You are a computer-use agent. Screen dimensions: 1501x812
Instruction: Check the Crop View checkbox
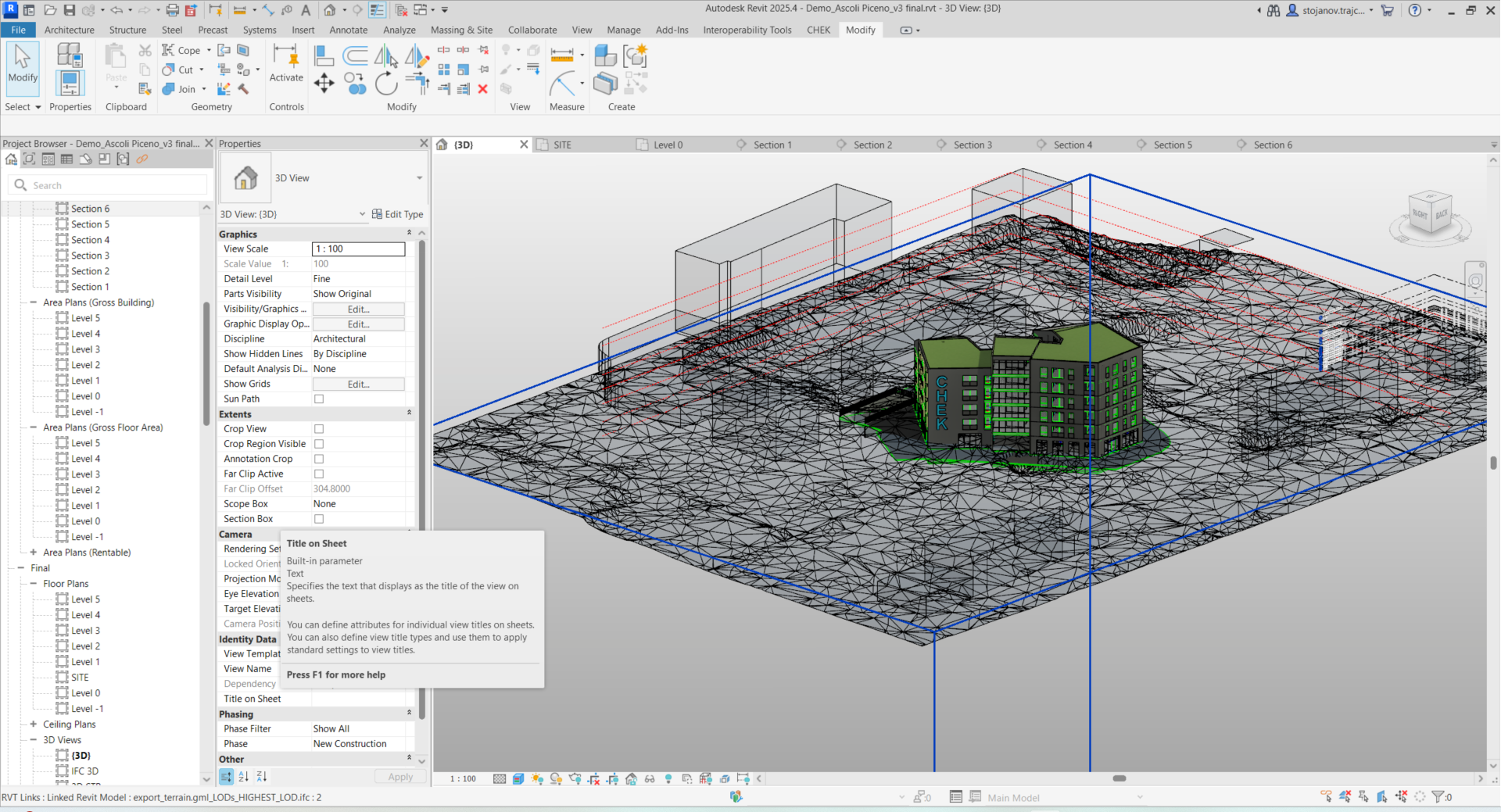(319, 429)
